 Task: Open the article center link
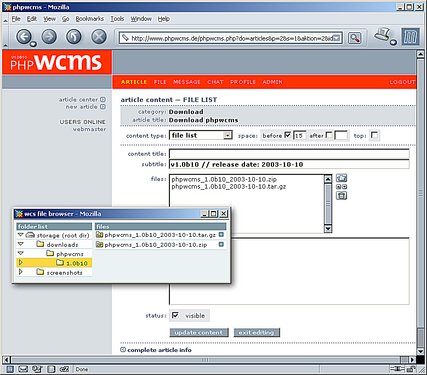78,99
